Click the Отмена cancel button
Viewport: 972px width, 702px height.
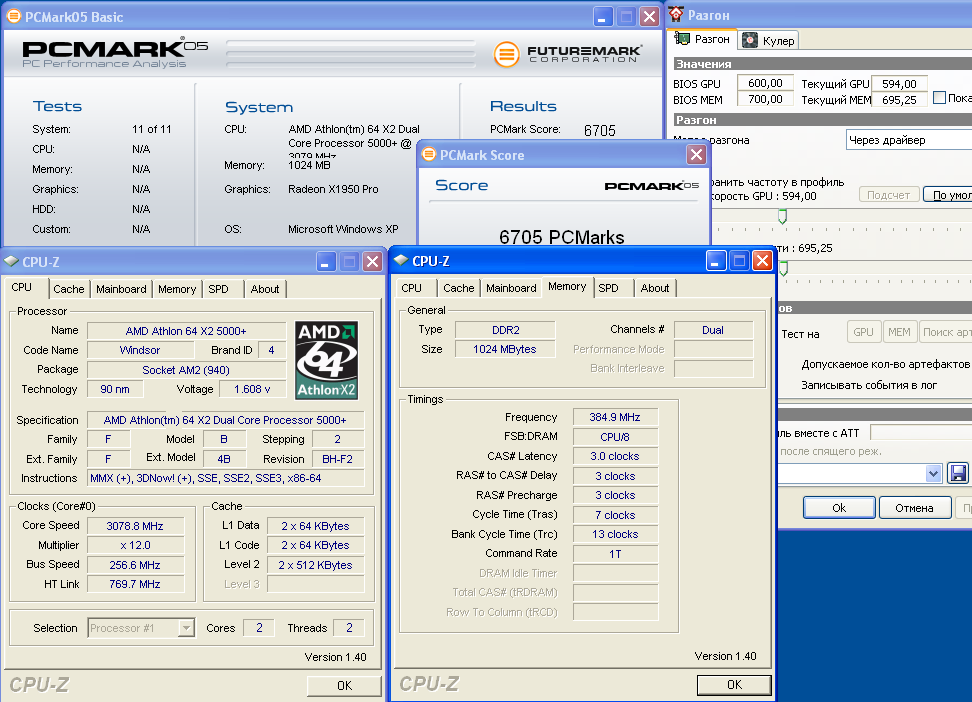(914, 508)
